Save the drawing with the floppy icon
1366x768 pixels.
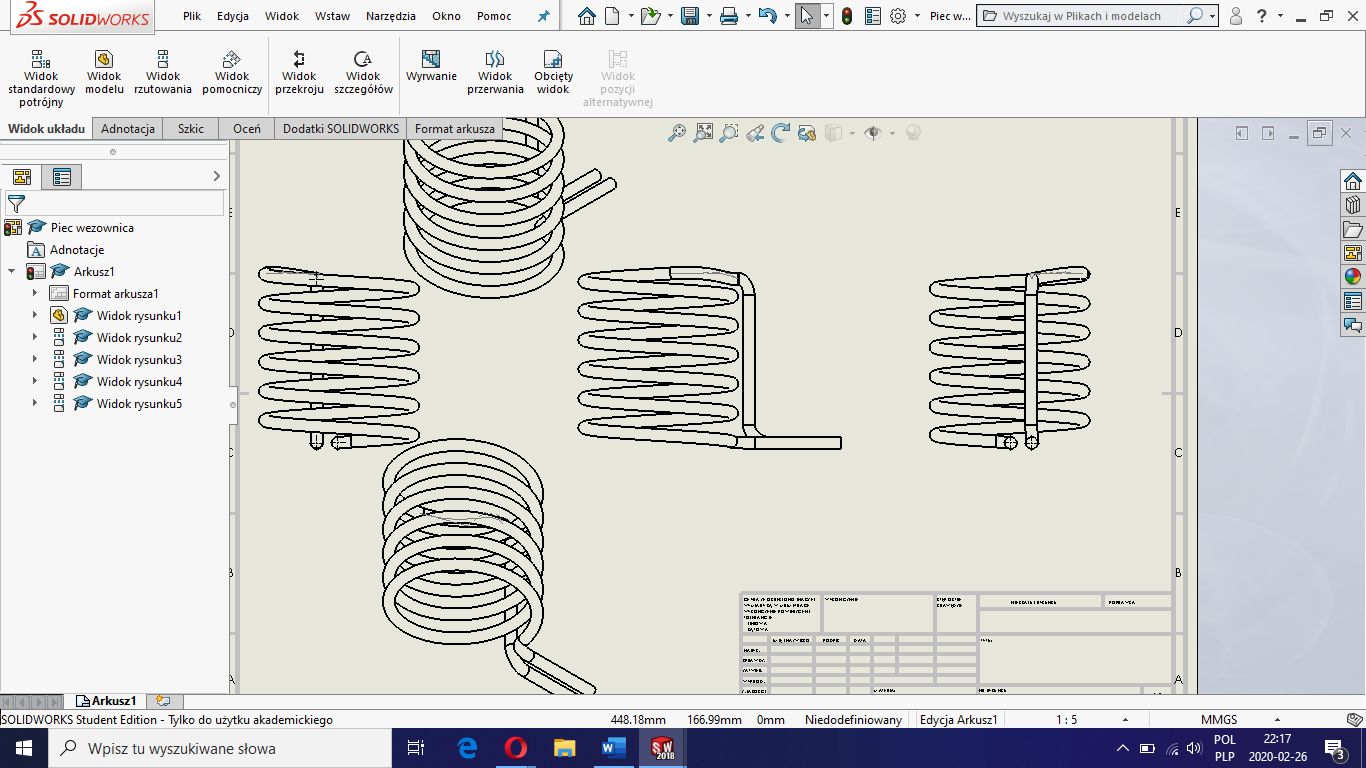(690, 16)
